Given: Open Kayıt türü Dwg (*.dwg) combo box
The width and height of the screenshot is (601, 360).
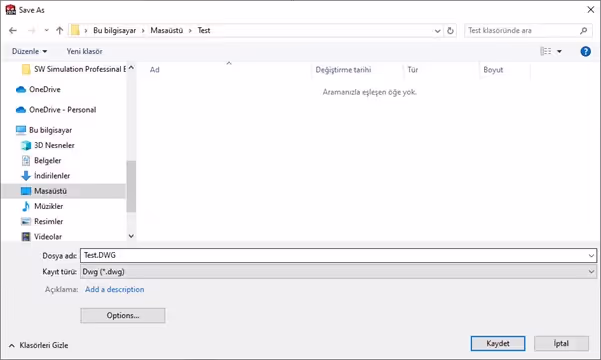Looking at the screenshot, I should [338, 272].
